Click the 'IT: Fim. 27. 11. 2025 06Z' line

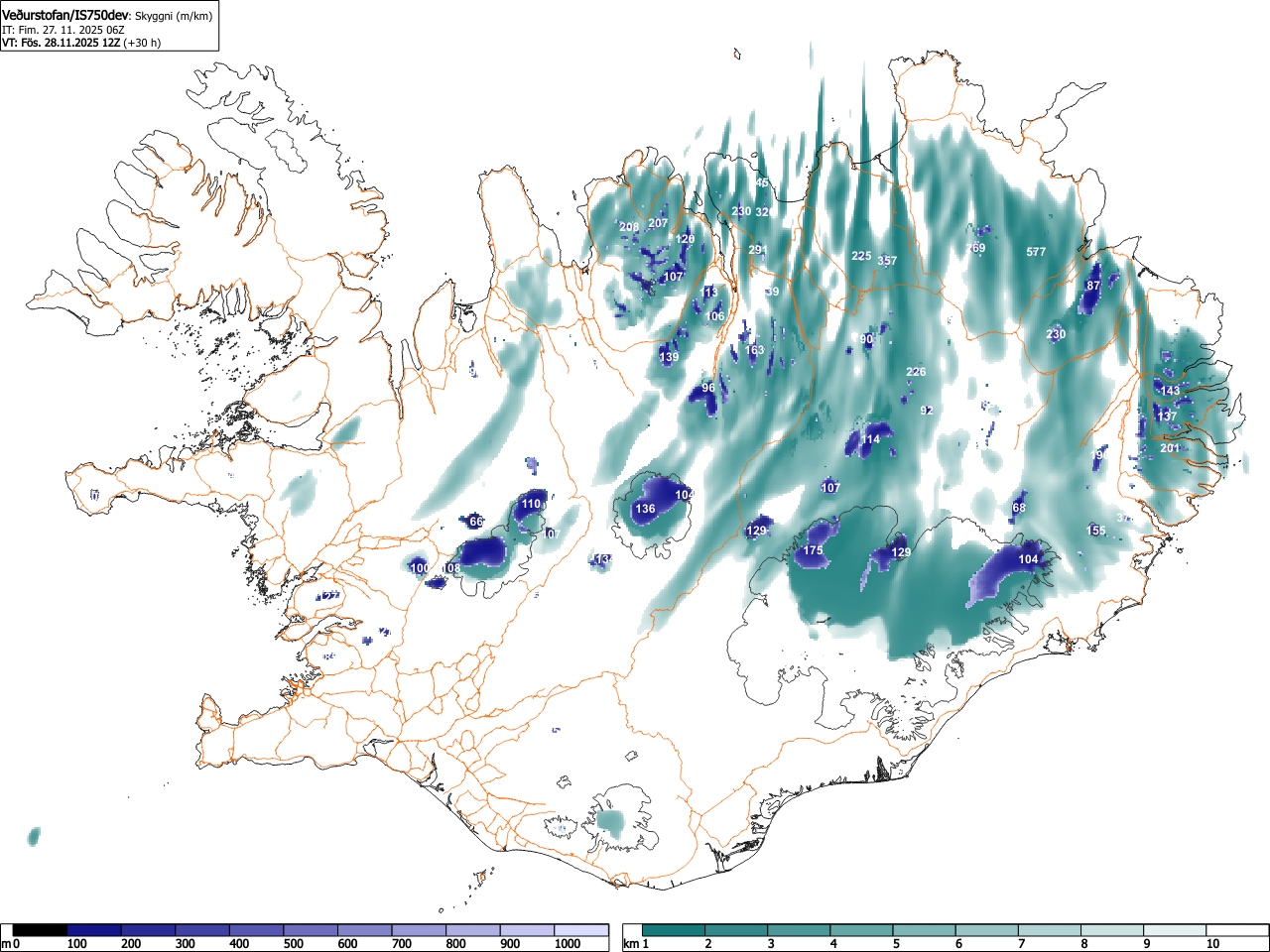click(63, 30)
